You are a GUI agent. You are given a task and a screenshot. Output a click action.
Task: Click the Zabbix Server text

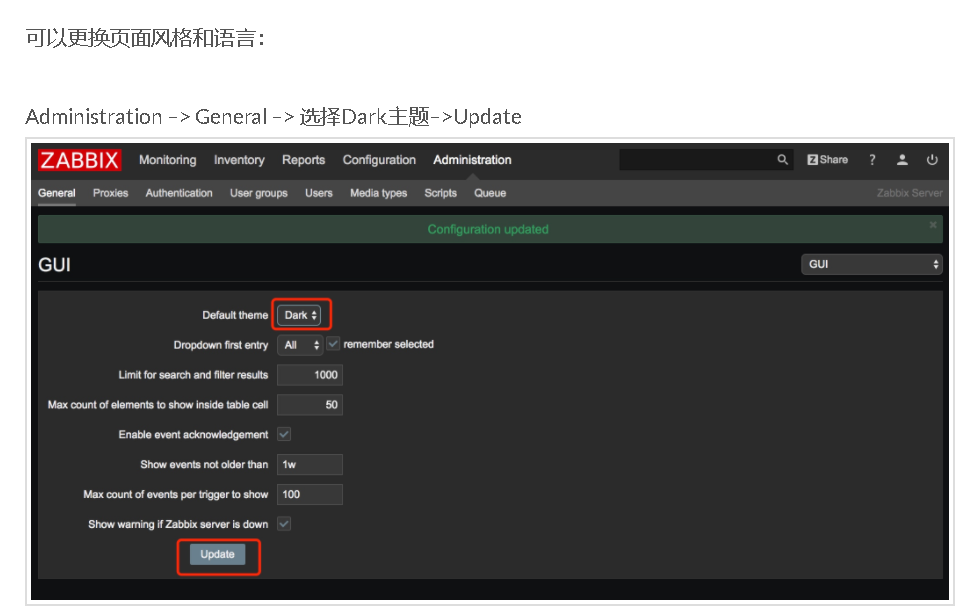(x=909, y=193)
